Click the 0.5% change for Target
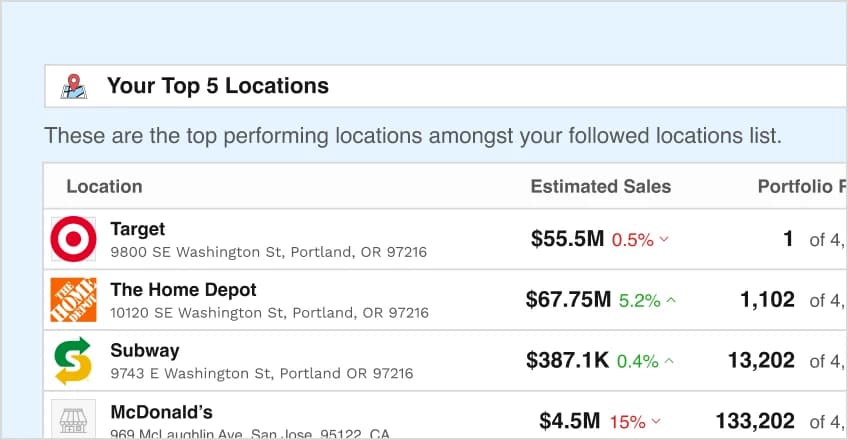Screen dimensions: 848x440 point(632,240)
